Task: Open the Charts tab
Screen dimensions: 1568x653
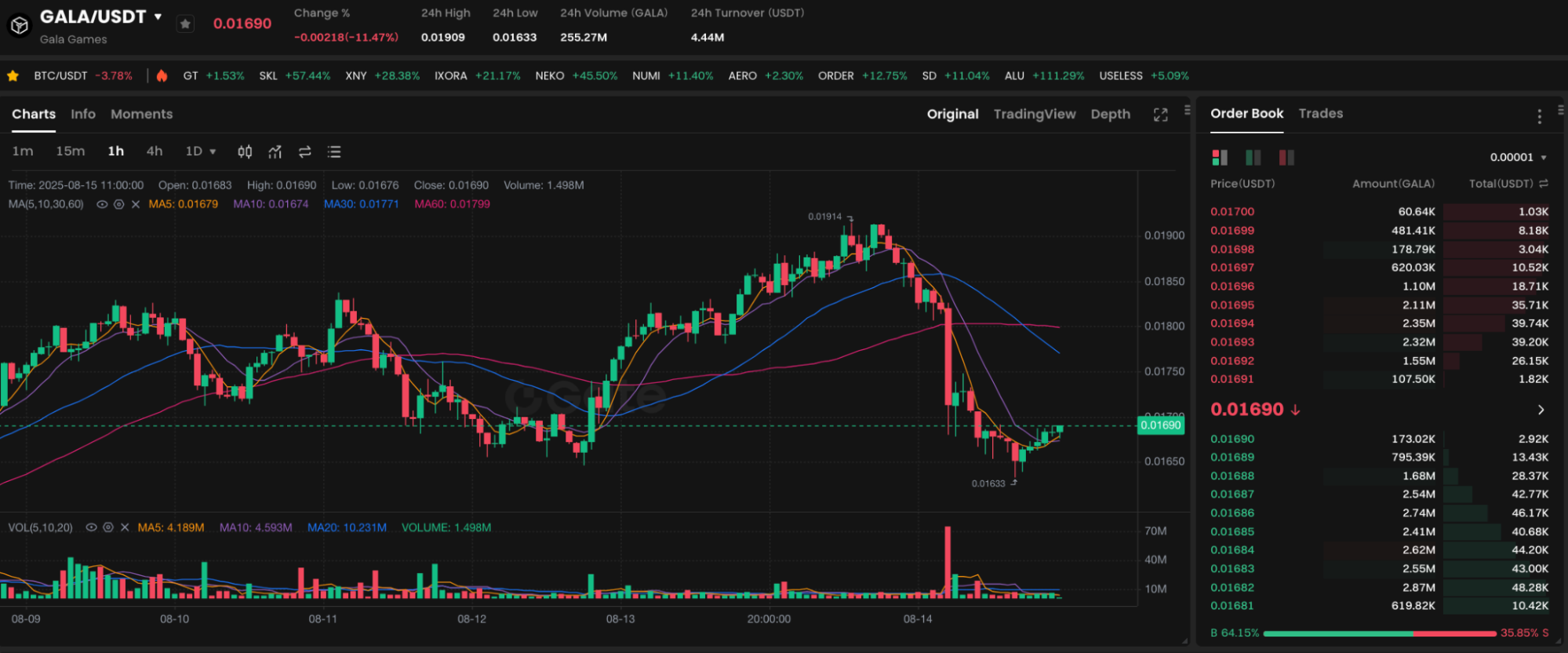Action: pos(34,114)
